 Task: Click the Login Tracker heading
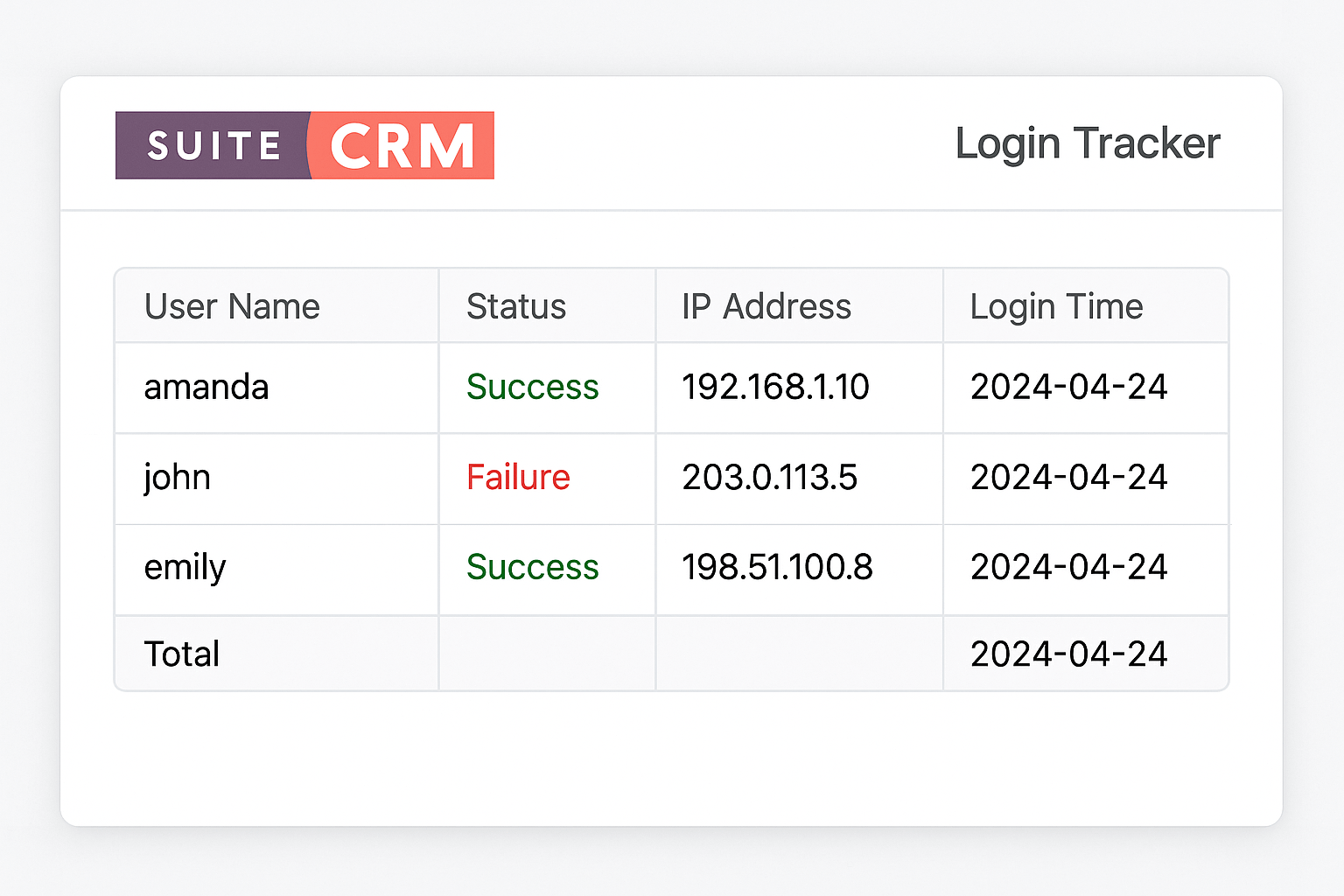coord(1087,143)
